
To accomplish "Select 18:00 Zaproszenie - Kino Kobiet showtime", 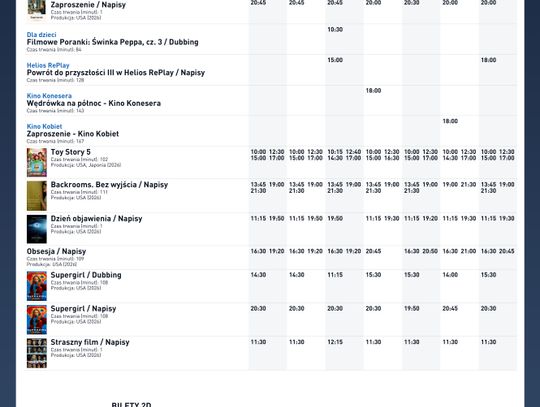I will (450, 121).
